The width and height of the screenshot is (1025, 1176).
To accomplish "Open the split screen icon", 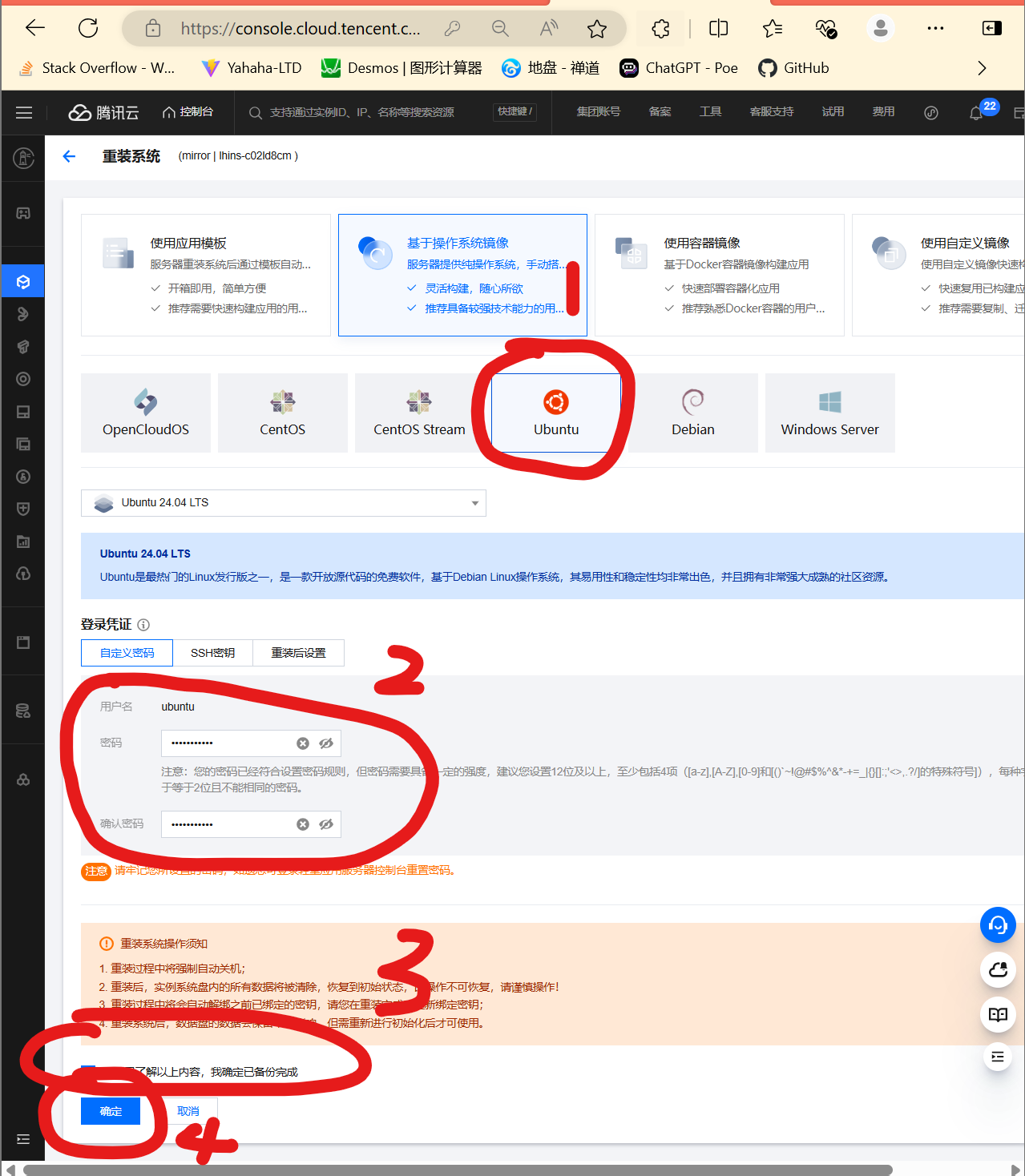I will point(719,29).
